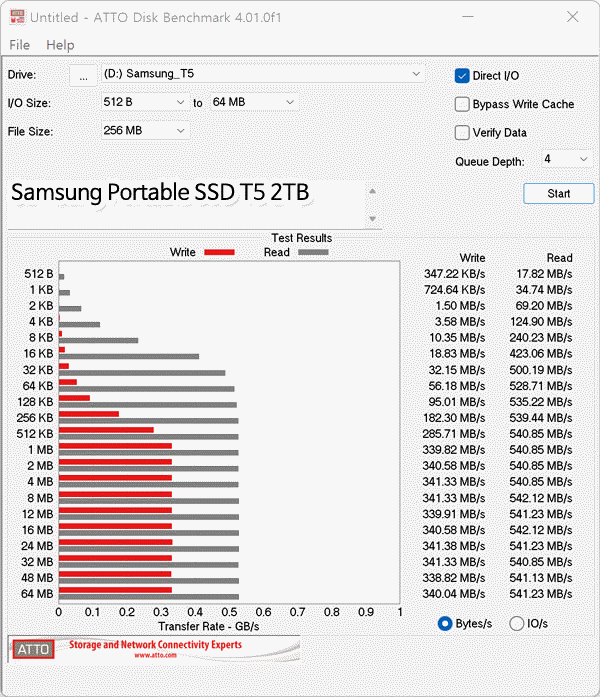Click the description scroll down arrow
Viewport: 600px width, 697px height.
pyautogui.click(x=373, y=219)
